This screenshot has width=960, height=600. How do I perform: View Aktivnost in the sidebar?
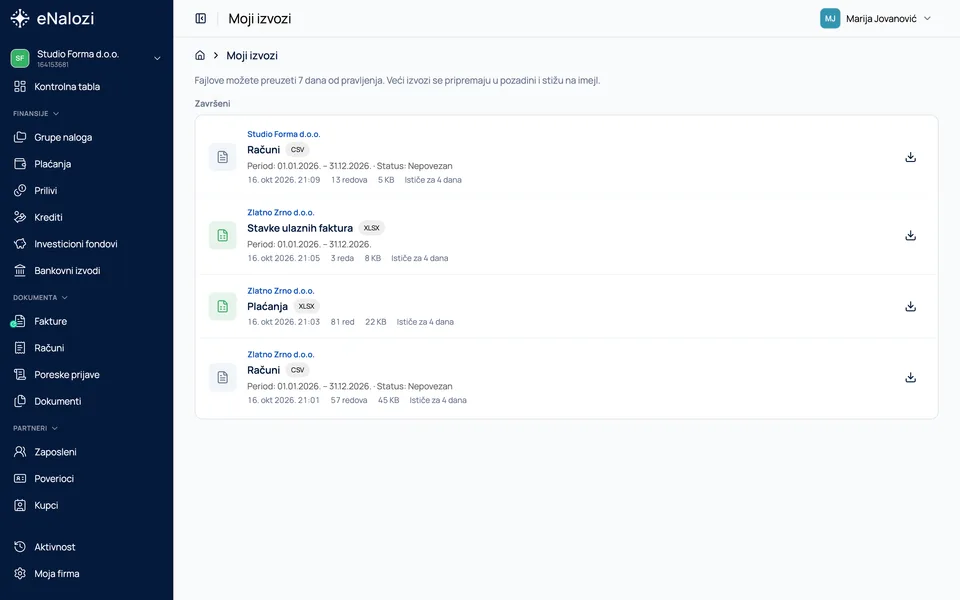86,547
